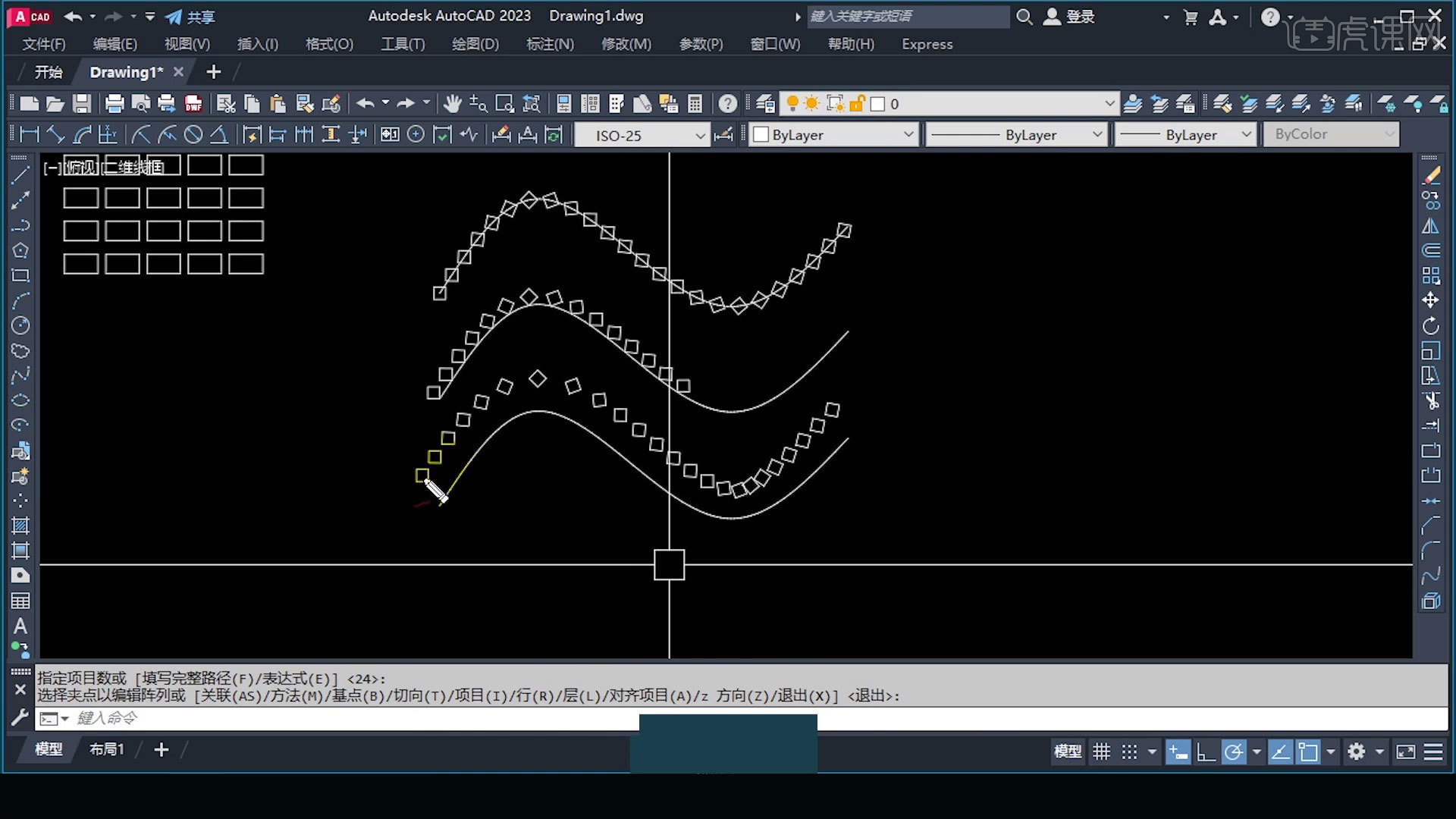Click the layer 0 white color swatch
1456x819 pixels.
coord(877,104)
